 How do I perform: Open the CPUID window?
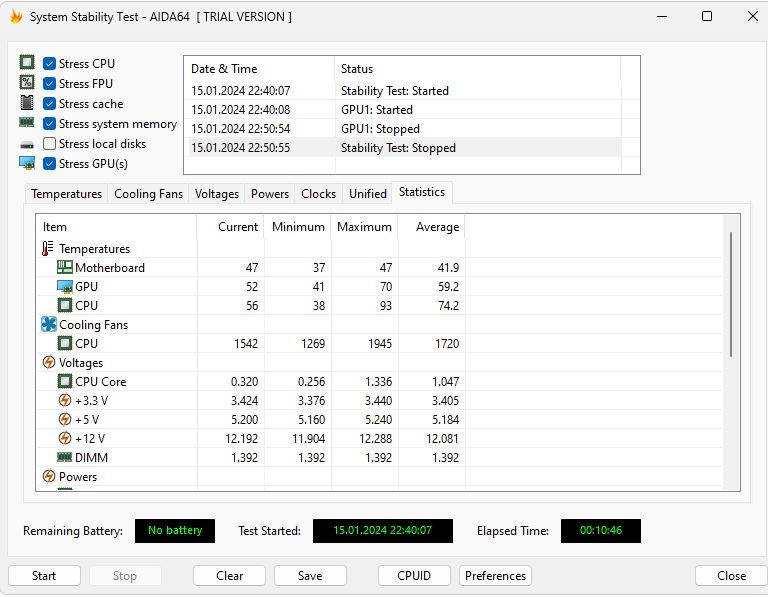click(414, 575)
